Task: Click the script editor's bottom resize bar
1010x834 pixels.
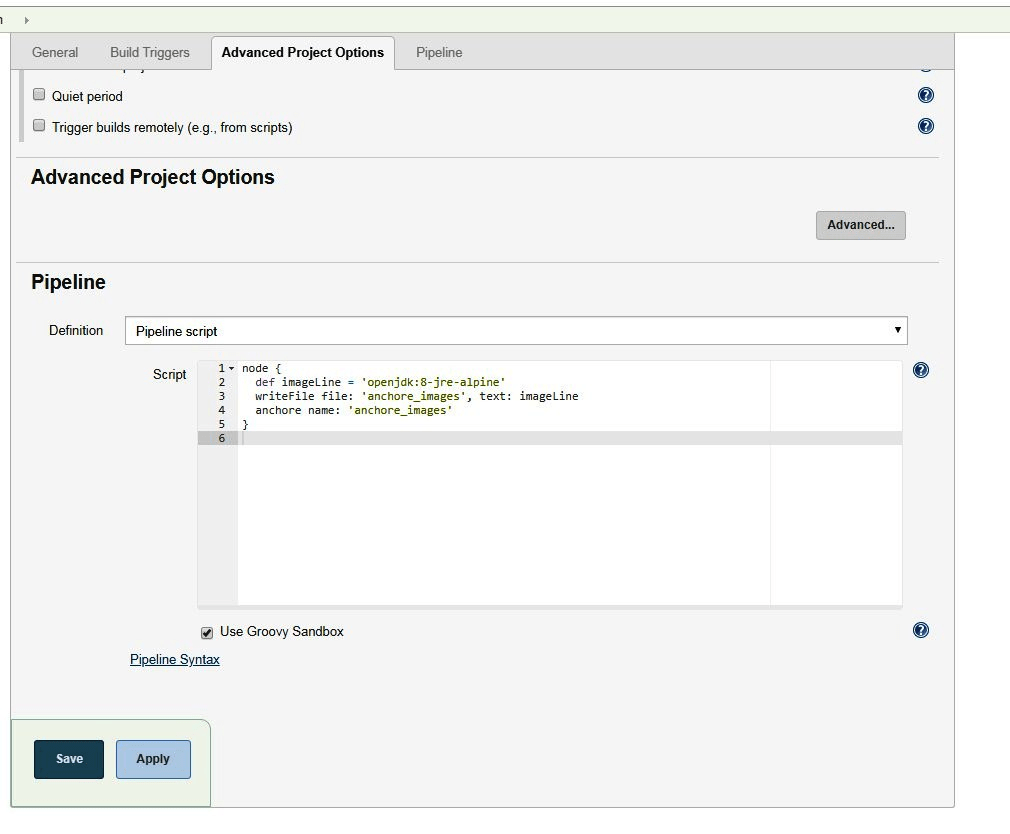Action: (549, 607)
